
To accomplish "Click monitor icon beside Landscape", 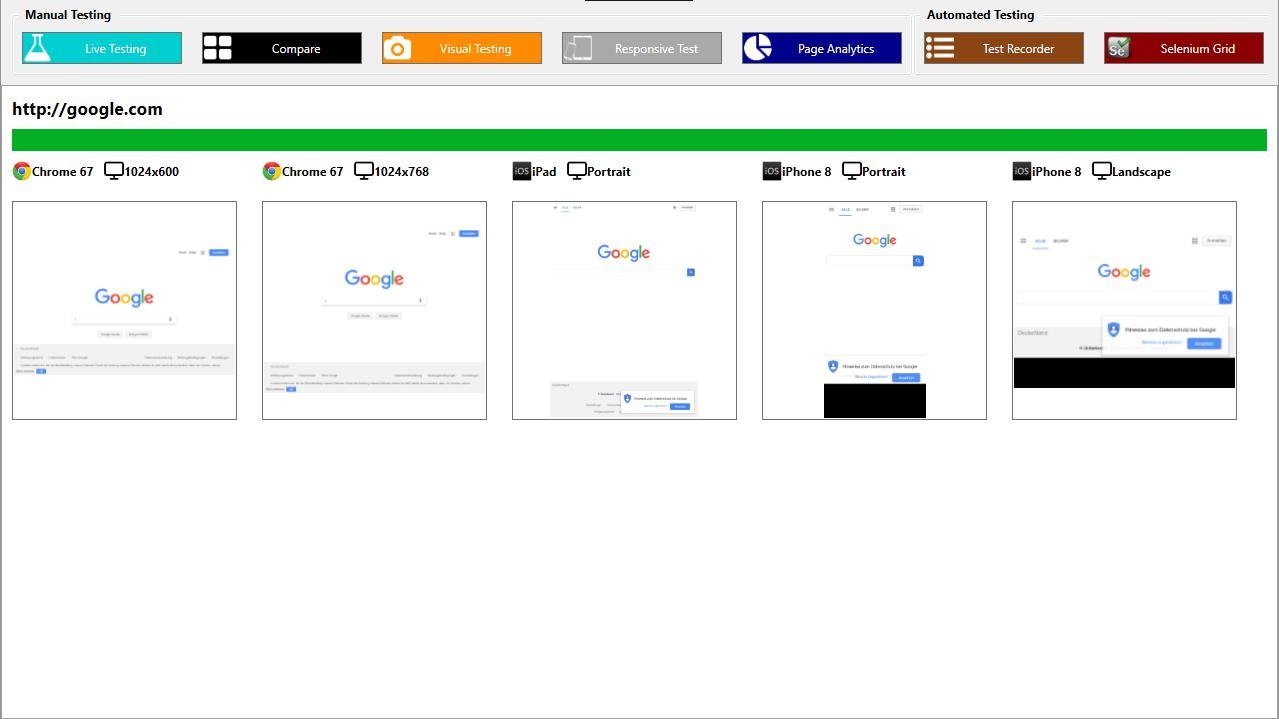I will click(x=1102, y=171).
